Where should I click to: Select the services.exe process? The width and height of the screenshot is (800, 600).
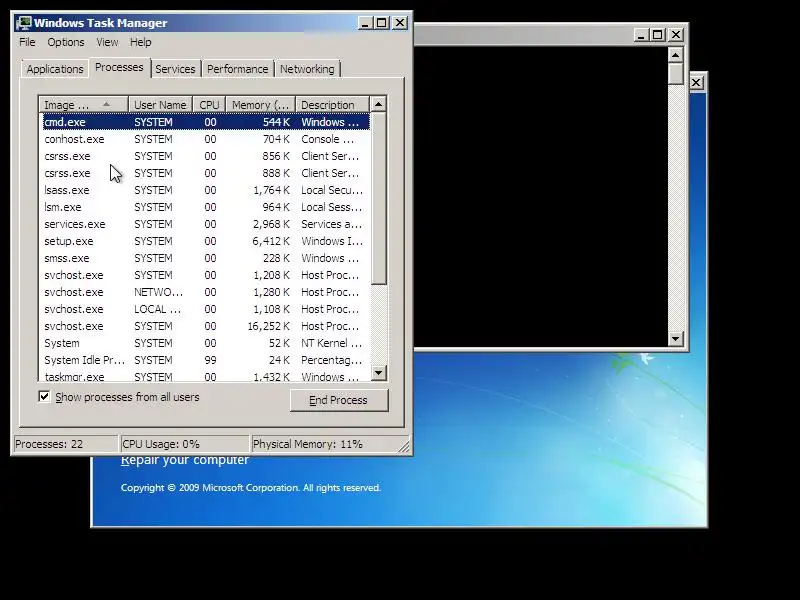[205, 224]
